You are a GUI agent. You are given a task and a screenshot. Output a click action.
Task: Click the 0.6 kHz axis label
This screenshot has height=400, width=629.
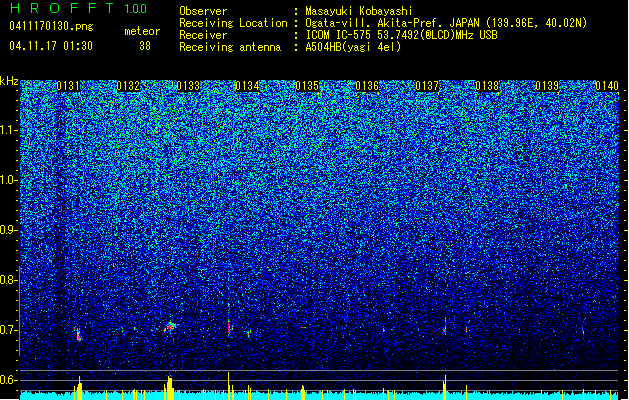[8, 380]
